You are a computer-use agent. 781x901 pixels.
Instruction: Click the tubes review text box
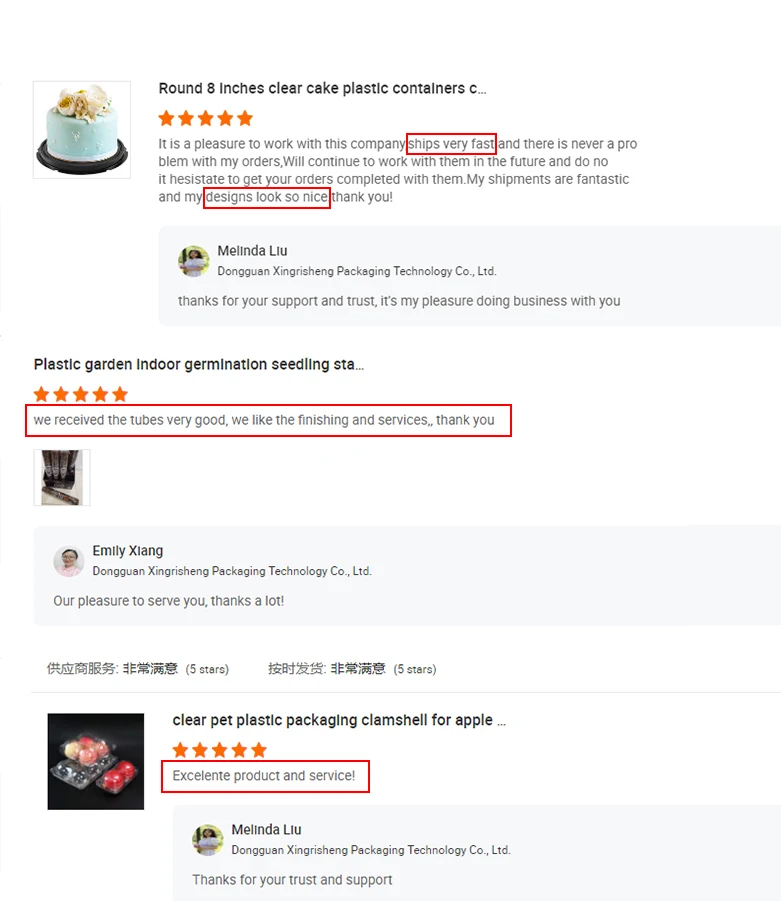[x=268, y=421]
